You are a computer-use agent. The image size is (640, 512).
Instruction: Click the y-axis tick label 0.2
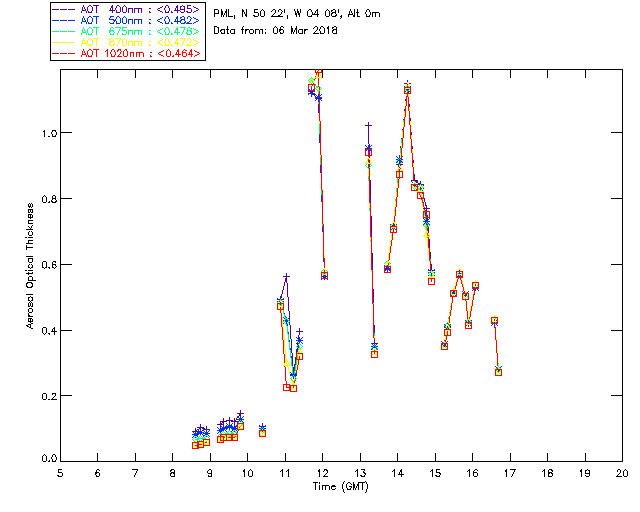point(49,396)
